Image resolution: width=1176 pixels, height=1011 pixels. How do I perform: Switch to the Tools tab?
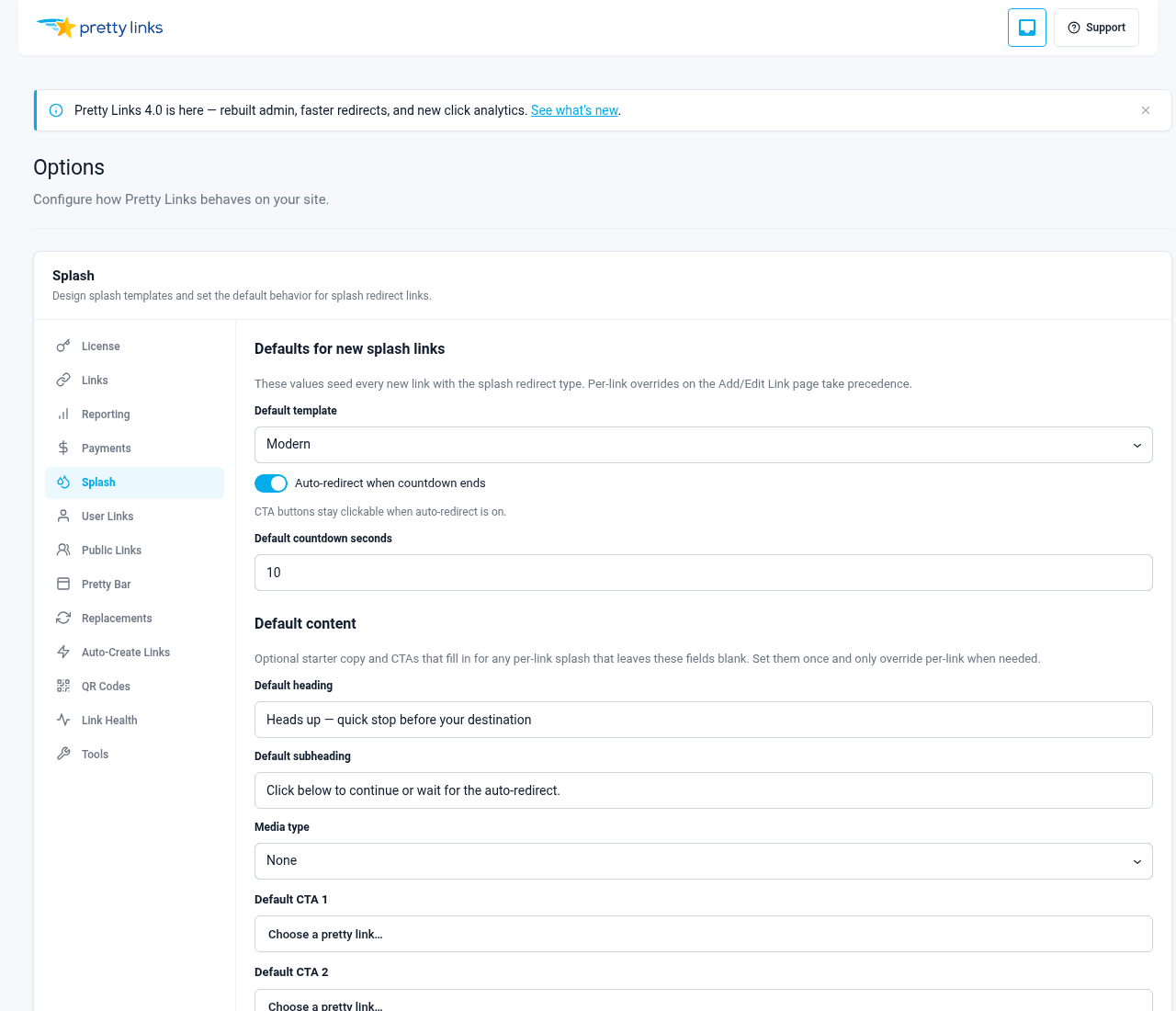point(134,755)
